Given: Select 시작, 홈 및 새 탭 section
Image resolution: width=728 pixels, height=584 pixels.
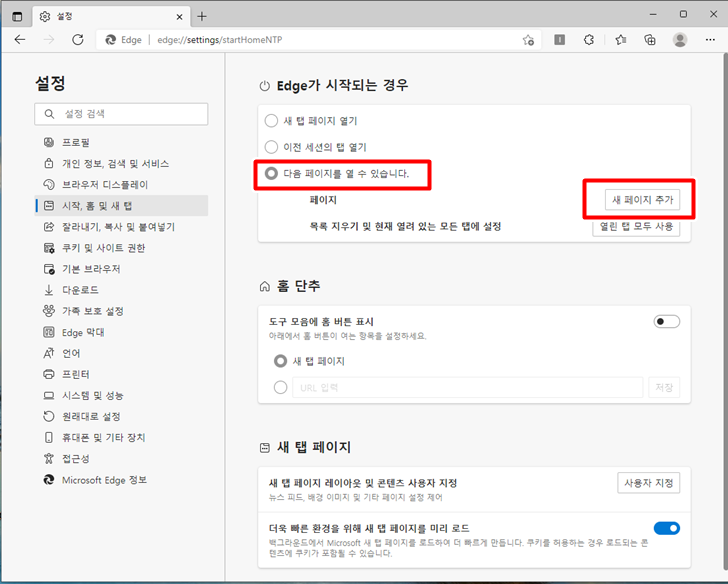Looking at the screenshot, I should point(122,206).
